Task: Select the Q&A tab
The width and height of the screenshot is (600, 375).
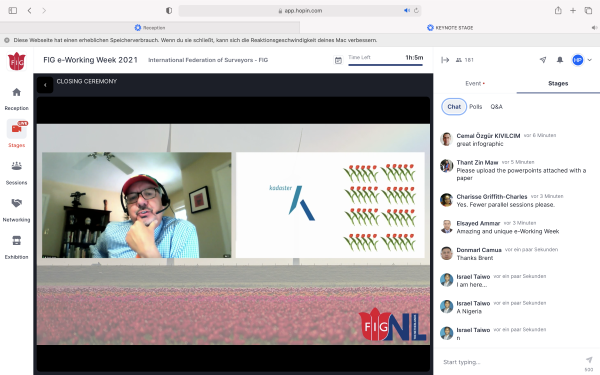Action: [x=496, y=107]
